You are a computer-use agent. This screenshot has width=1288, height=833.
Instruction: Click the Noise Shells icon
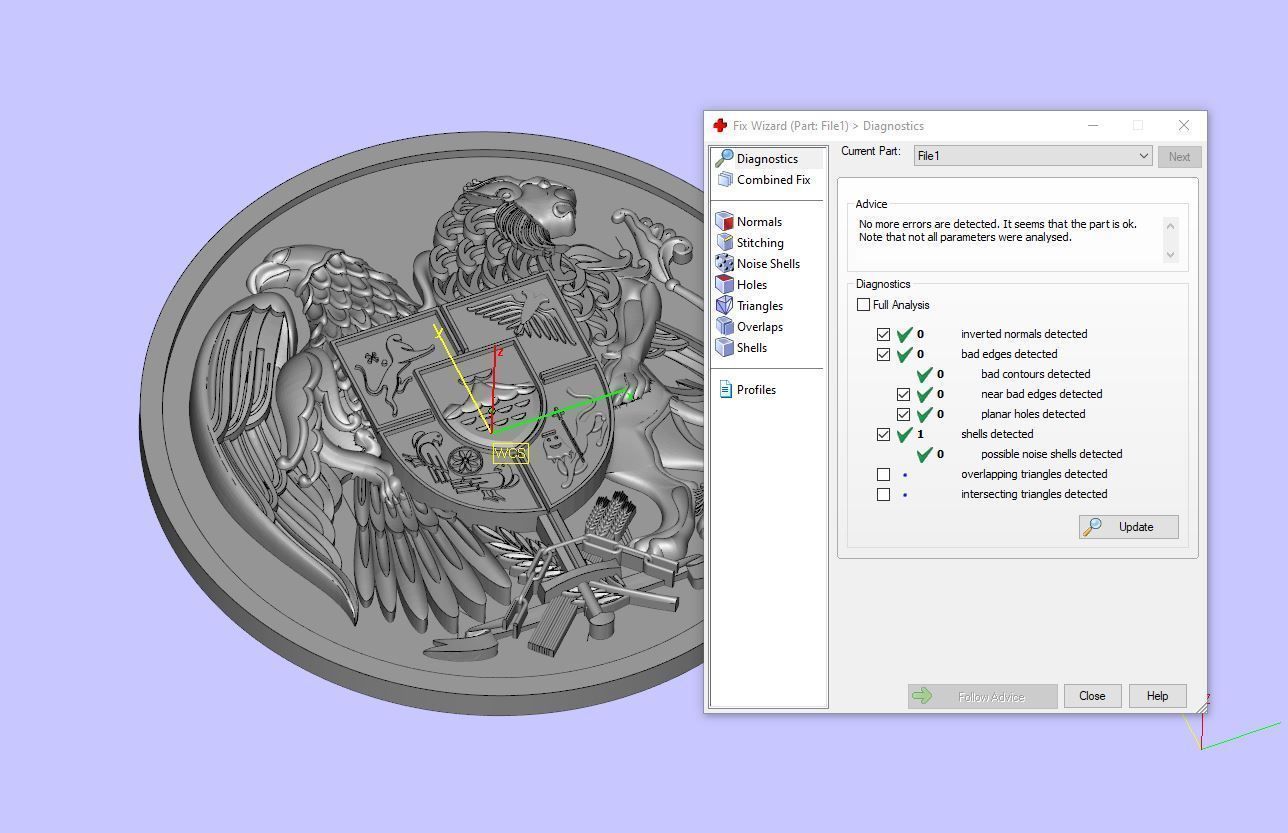[x=725, y=264]
